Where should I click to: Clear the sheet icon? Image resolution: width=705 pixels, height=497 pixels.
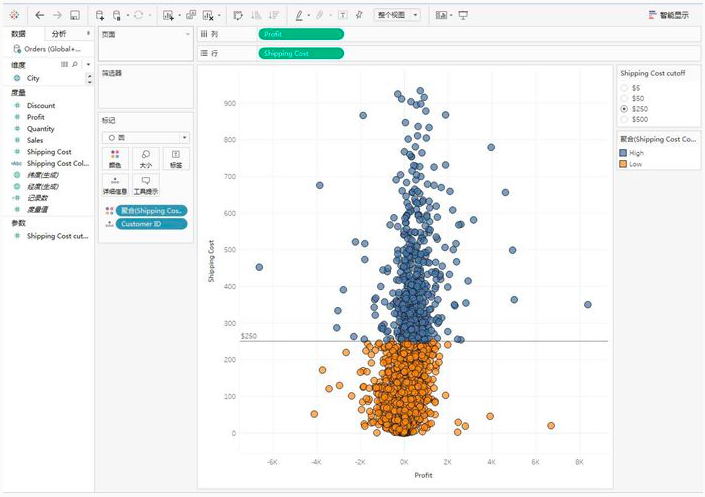point(208,15)
